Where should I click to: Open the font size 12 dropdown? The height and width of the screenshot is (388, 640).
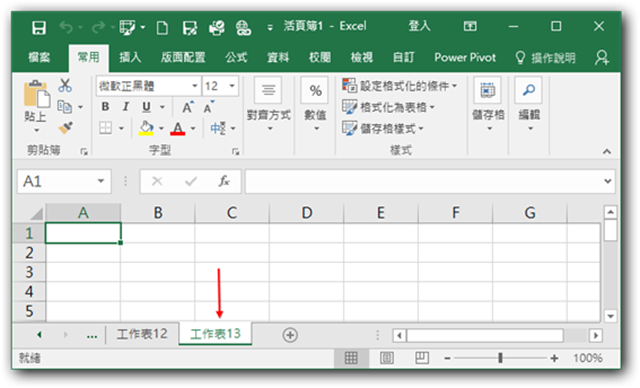click(x=232, y=86)
